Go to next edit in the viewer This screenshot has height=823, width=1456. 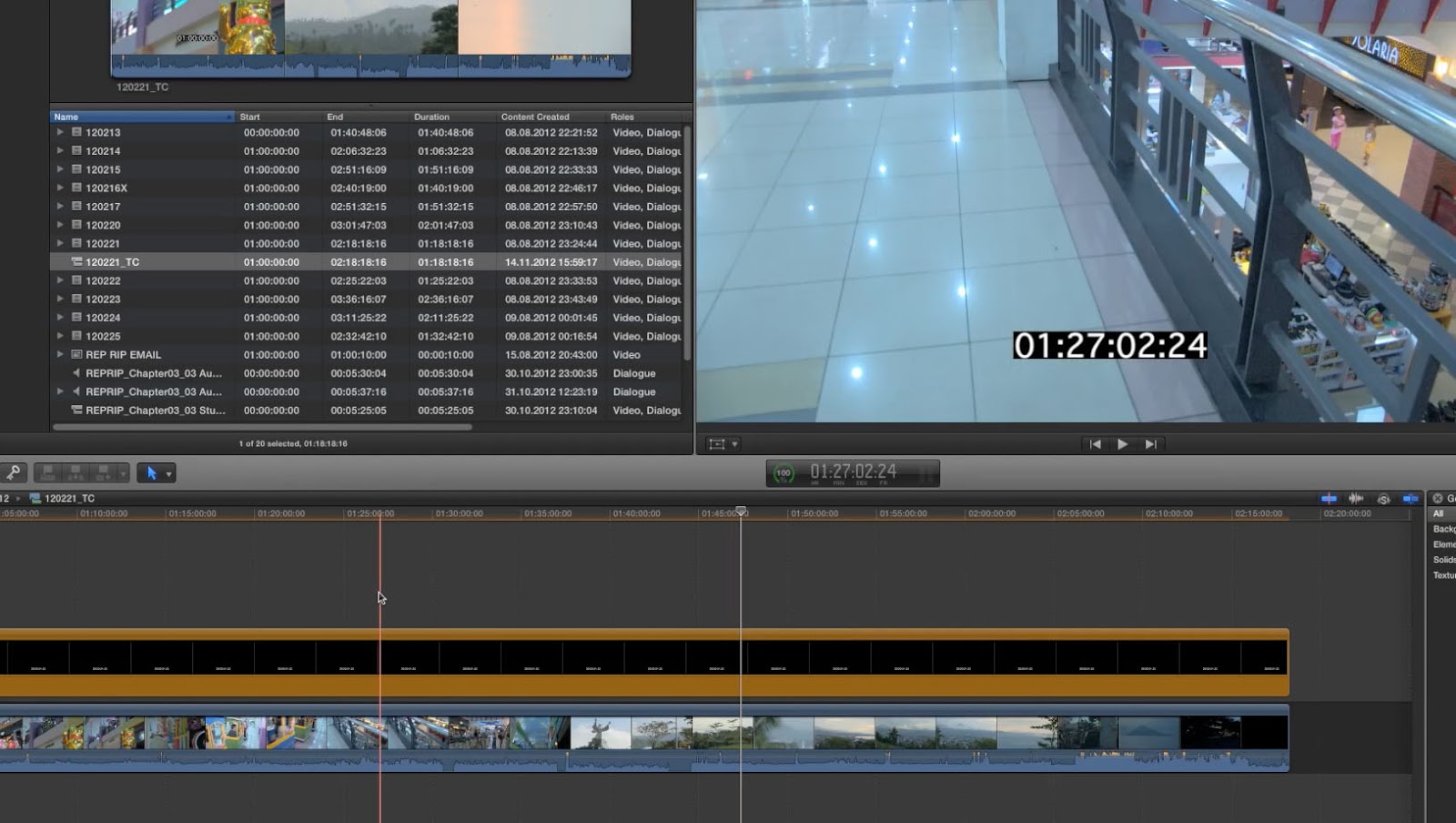(1150, 443)
